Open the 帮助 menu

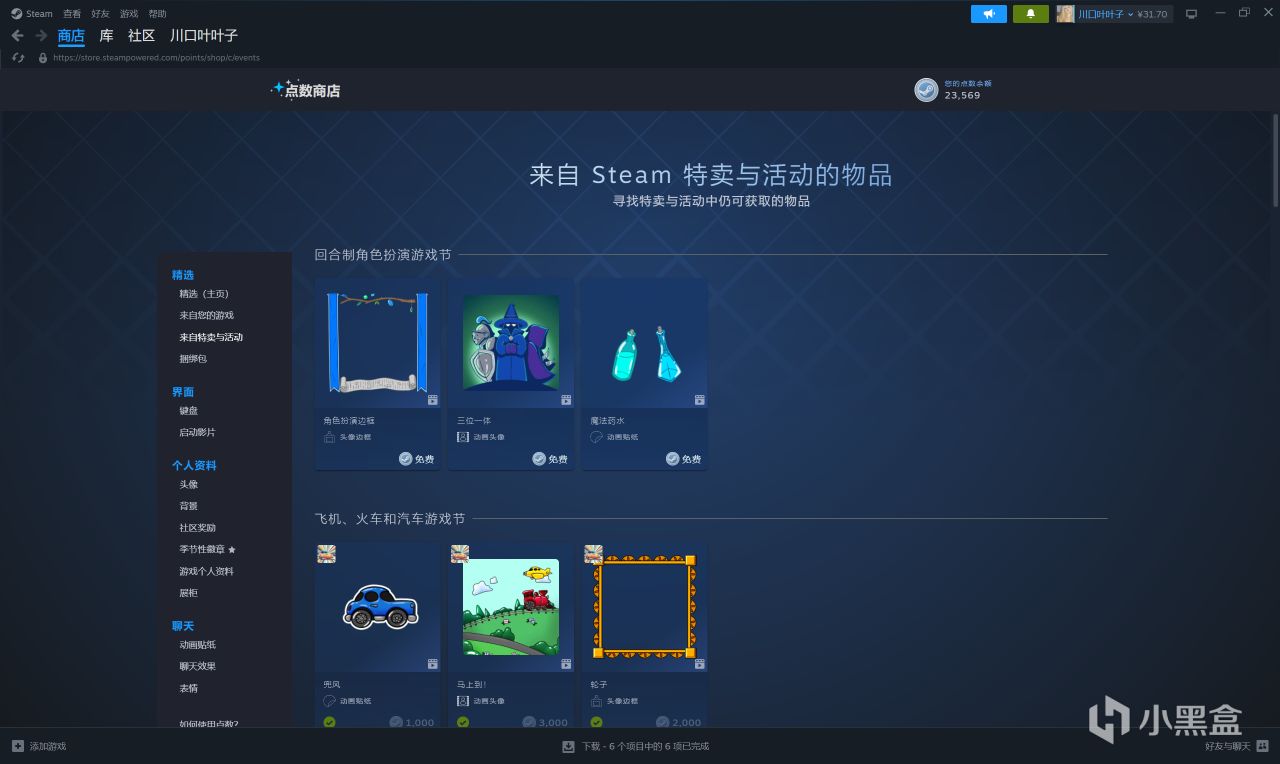click(x=157, y=14)
